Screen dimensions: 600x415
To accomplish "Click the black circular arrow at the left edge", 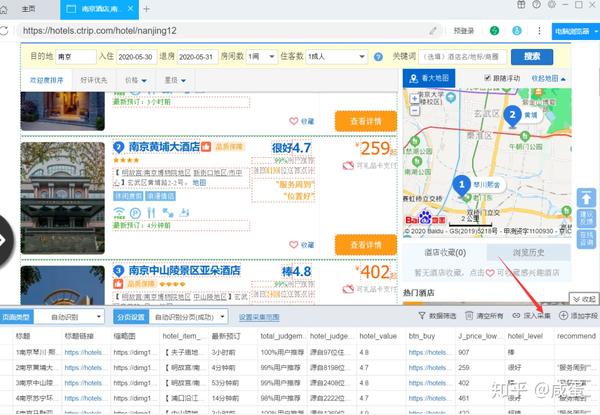I will [x=5, y=241].
